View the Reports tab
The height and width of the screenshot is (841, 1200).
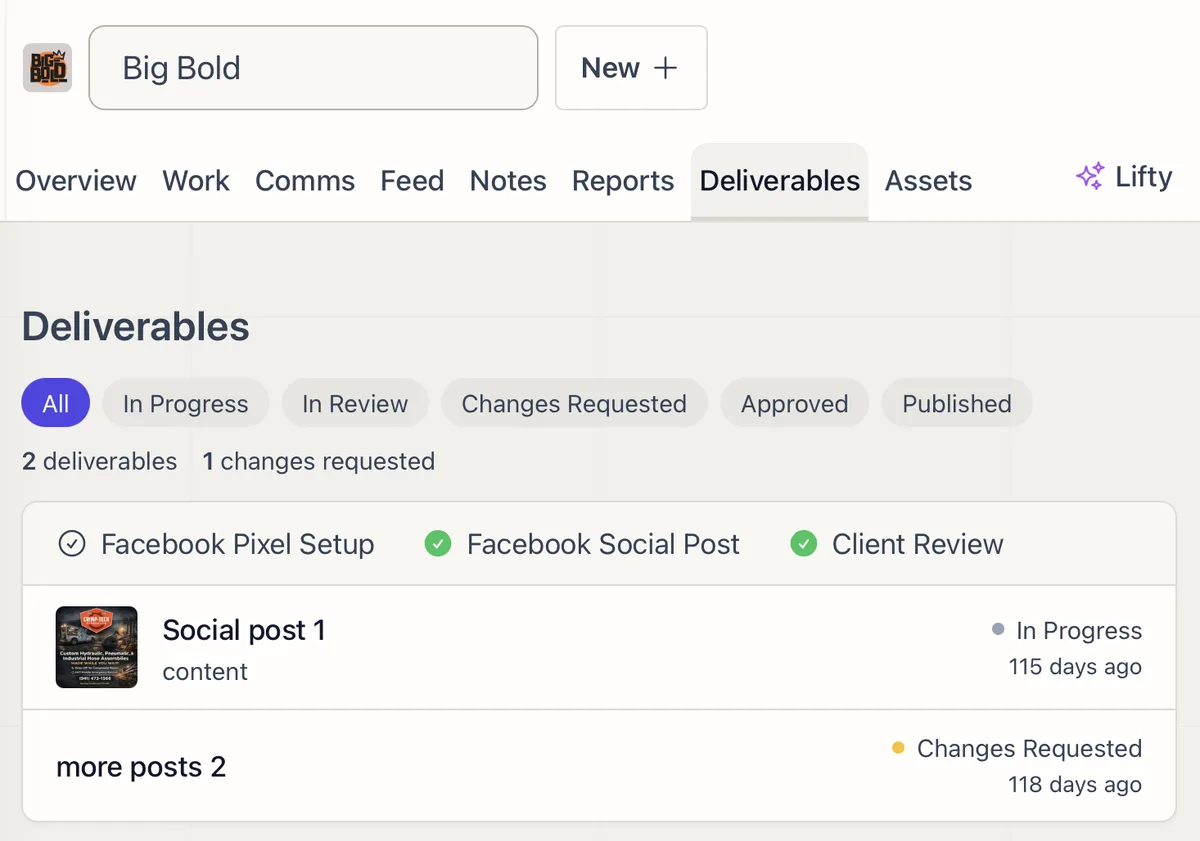(x=623, y=181)
